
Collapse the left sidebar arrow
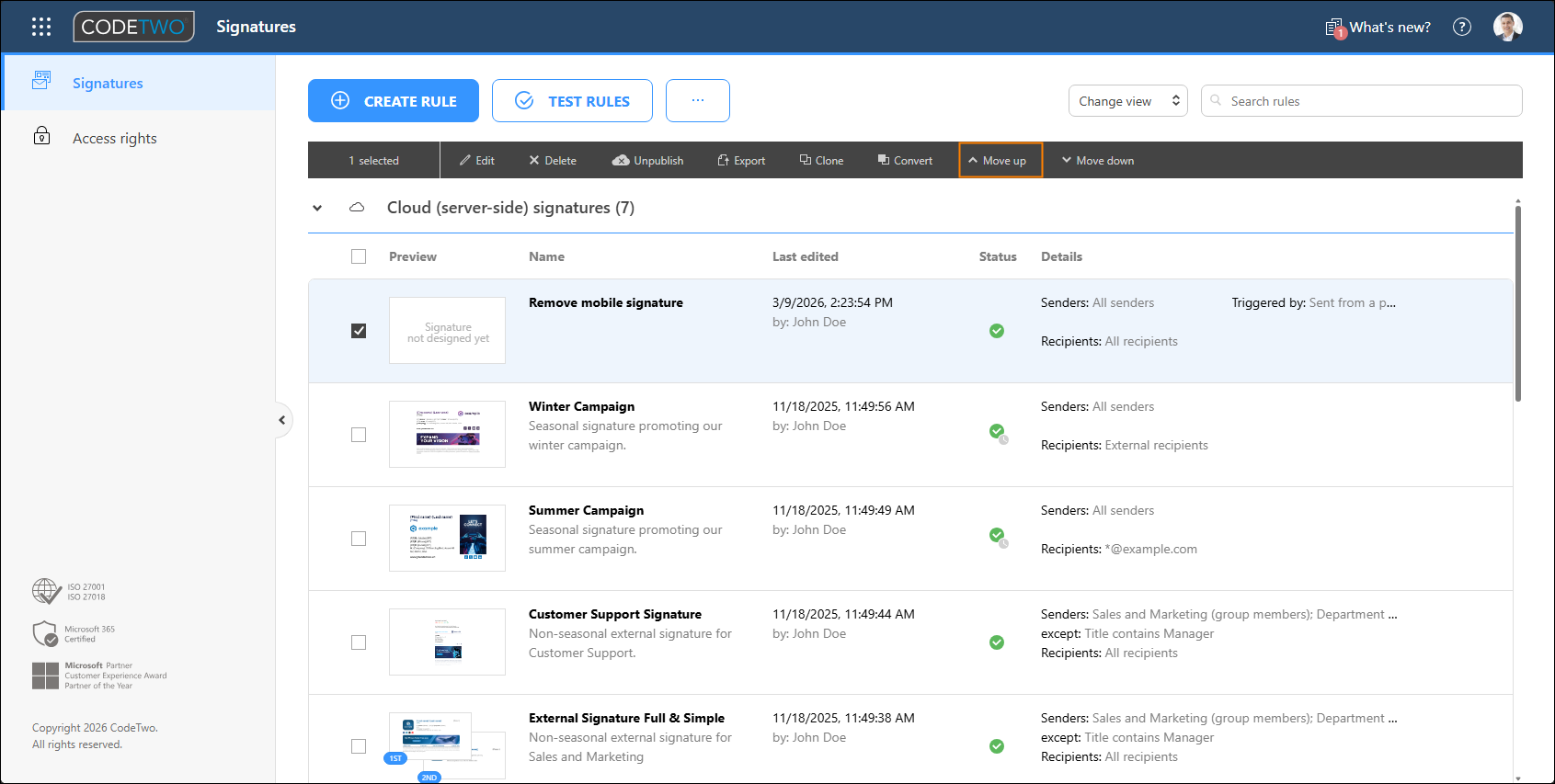pos(282,420)
